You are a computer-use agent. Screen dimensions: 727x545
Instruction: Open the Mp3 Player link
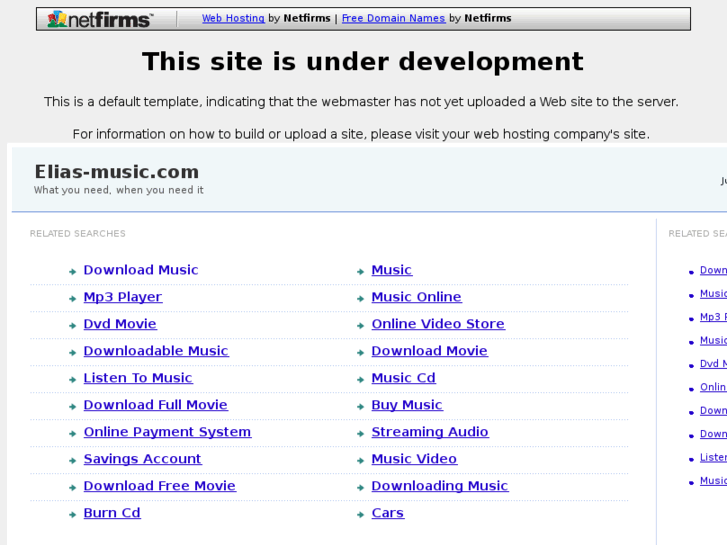(123, 297)
